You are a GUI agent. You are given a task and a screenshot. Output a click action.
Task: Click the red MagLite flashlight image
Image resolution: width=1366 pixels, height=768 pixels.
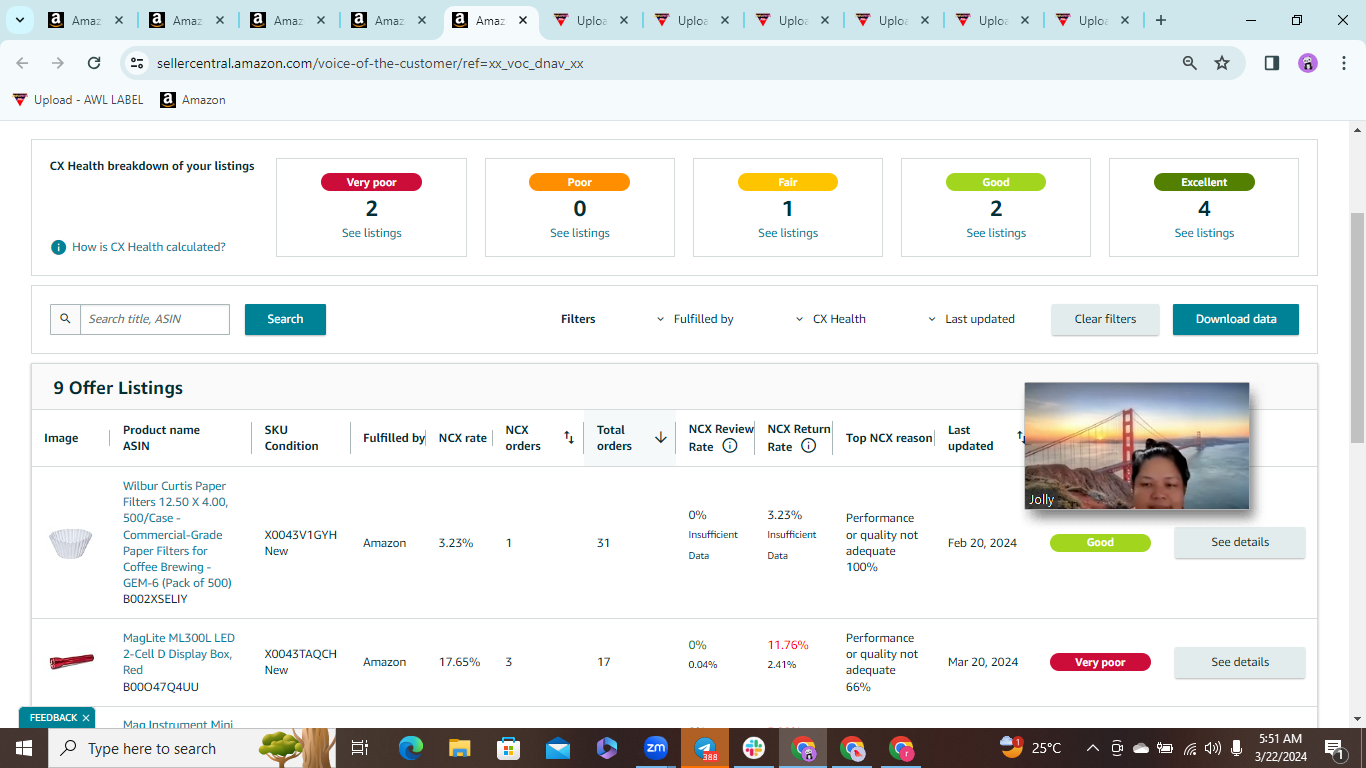point(72,661)
